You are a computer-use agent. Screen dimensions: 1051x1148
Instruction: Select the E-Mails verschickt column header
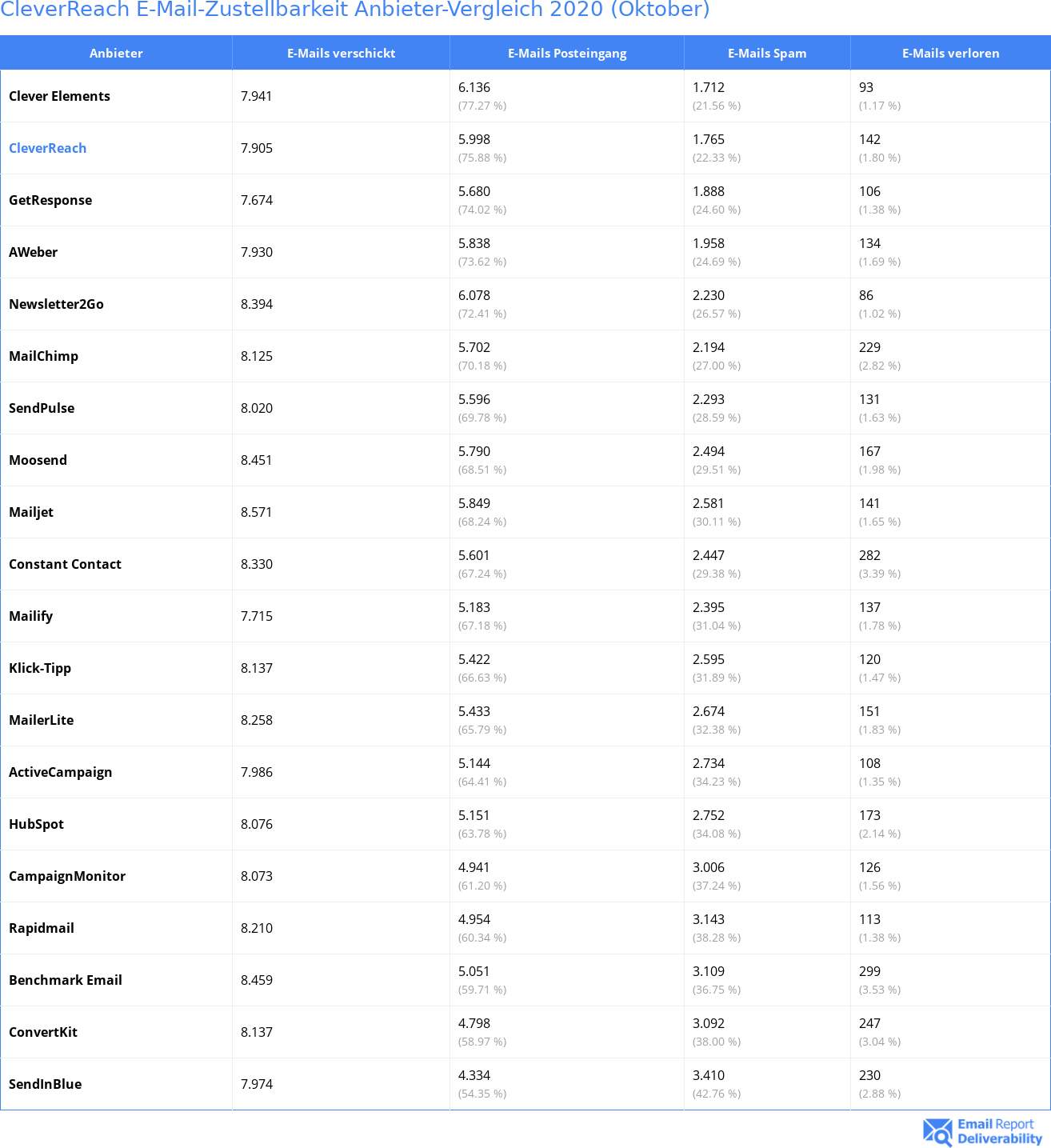(342, 53)
